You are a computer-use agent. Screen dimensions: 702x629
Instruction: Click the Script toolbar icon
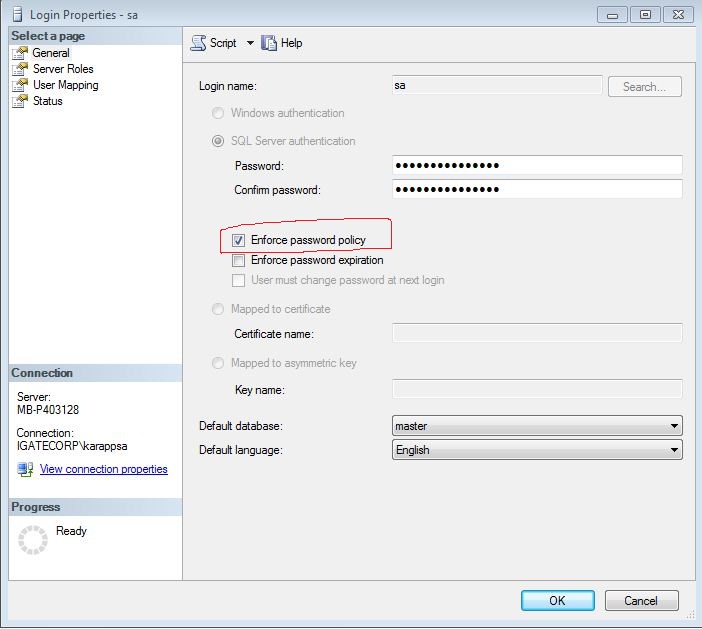click(x=198, y=43)
